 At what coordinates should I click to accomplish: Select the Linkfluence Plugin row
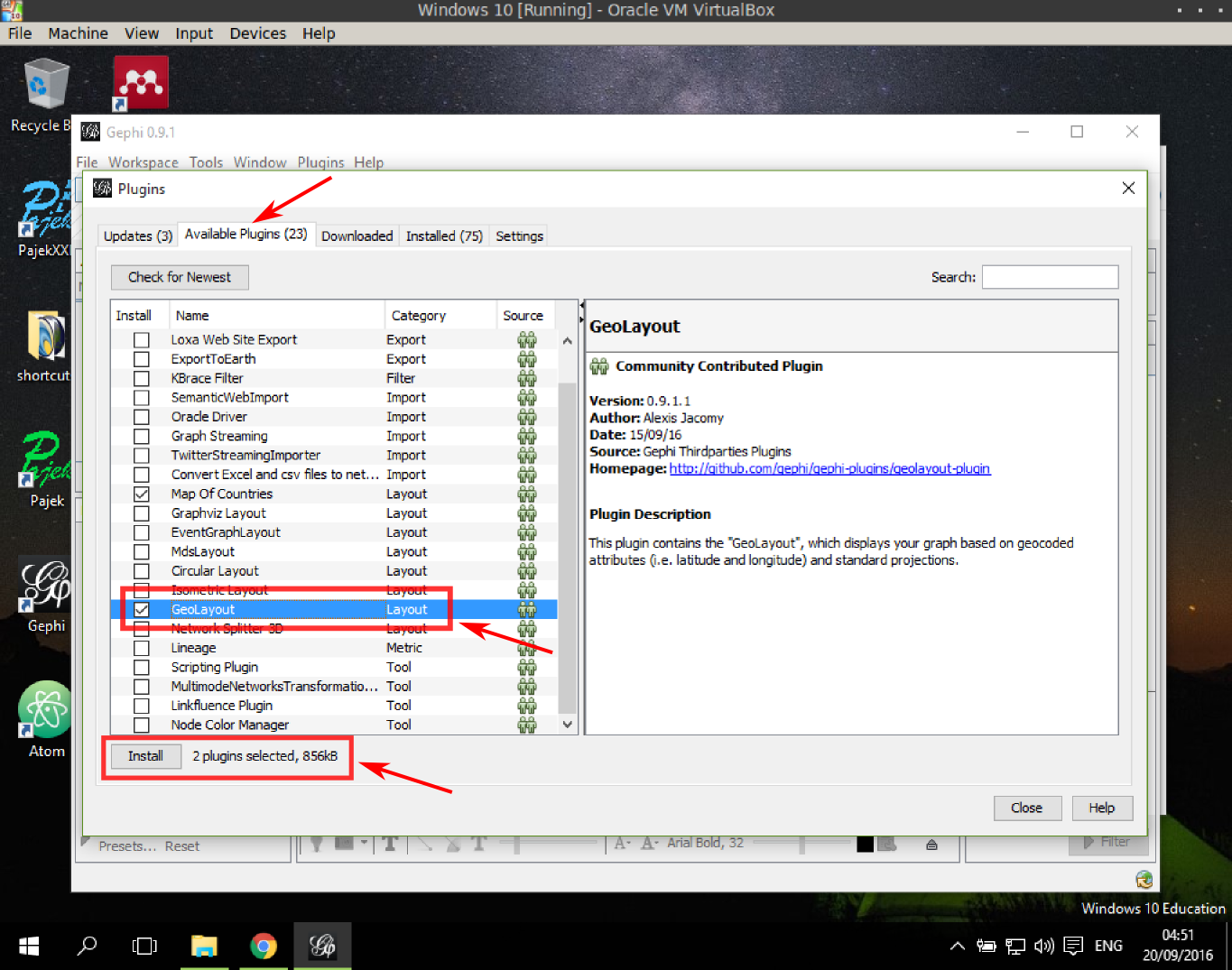tap(334, 706)
